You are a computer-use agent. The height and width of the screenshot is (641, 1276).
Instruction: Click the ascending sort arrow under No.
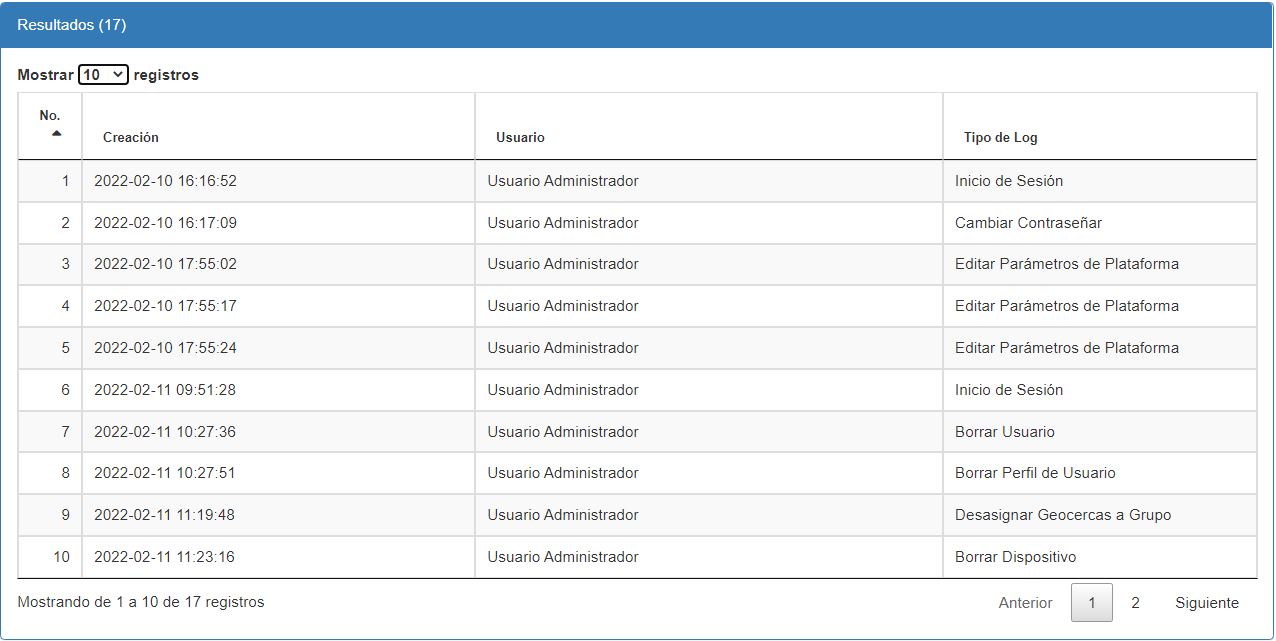pos(56,134)
